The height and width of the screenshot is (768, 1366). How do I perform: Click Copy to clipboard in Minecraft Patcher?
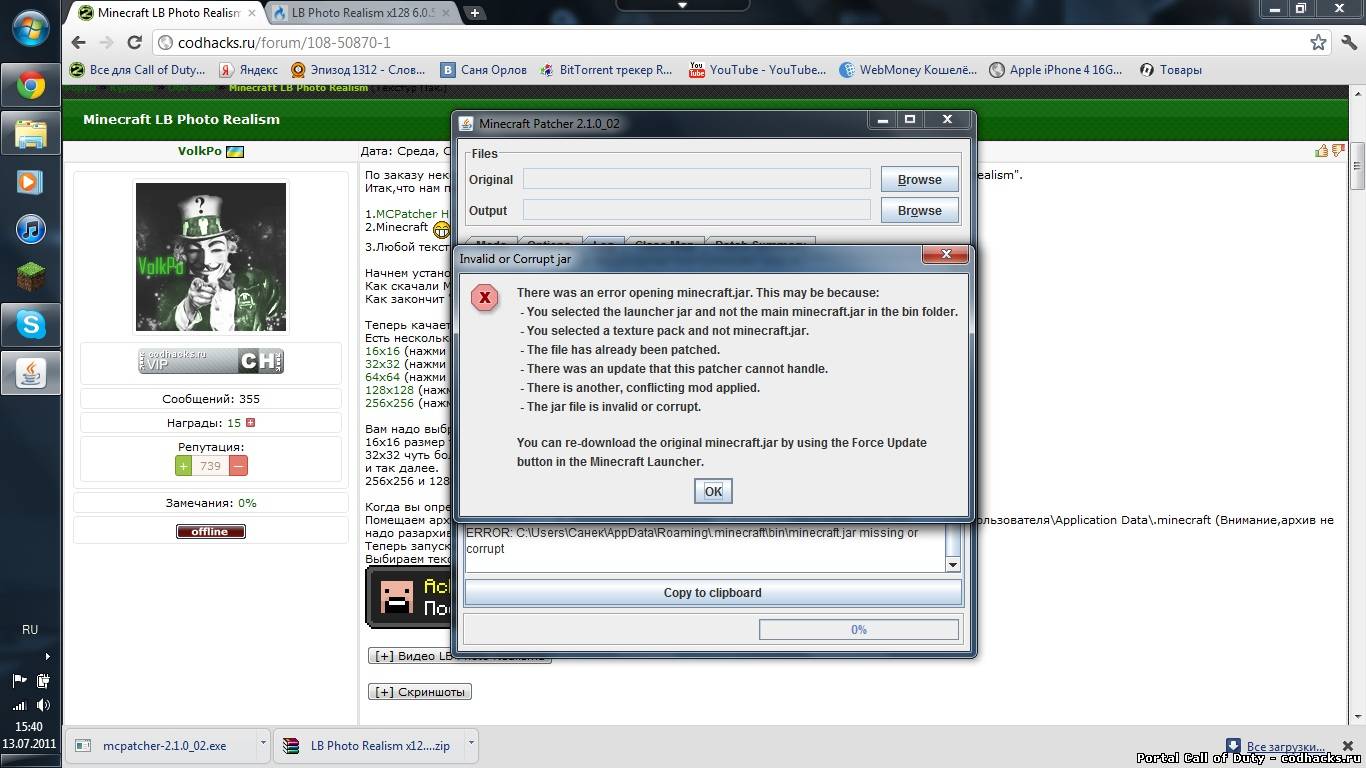[713, 593]
